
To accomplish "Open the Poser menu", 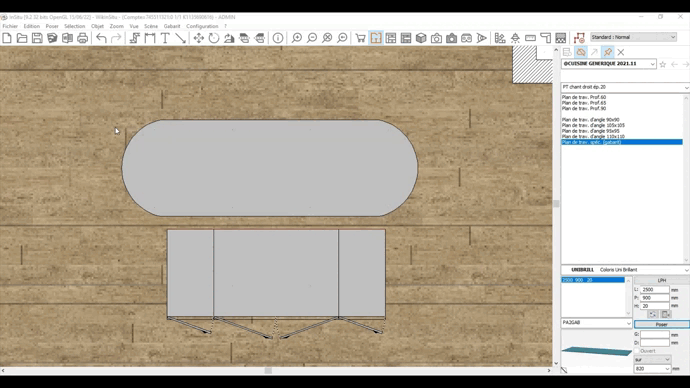I will [x=52, y=26].
